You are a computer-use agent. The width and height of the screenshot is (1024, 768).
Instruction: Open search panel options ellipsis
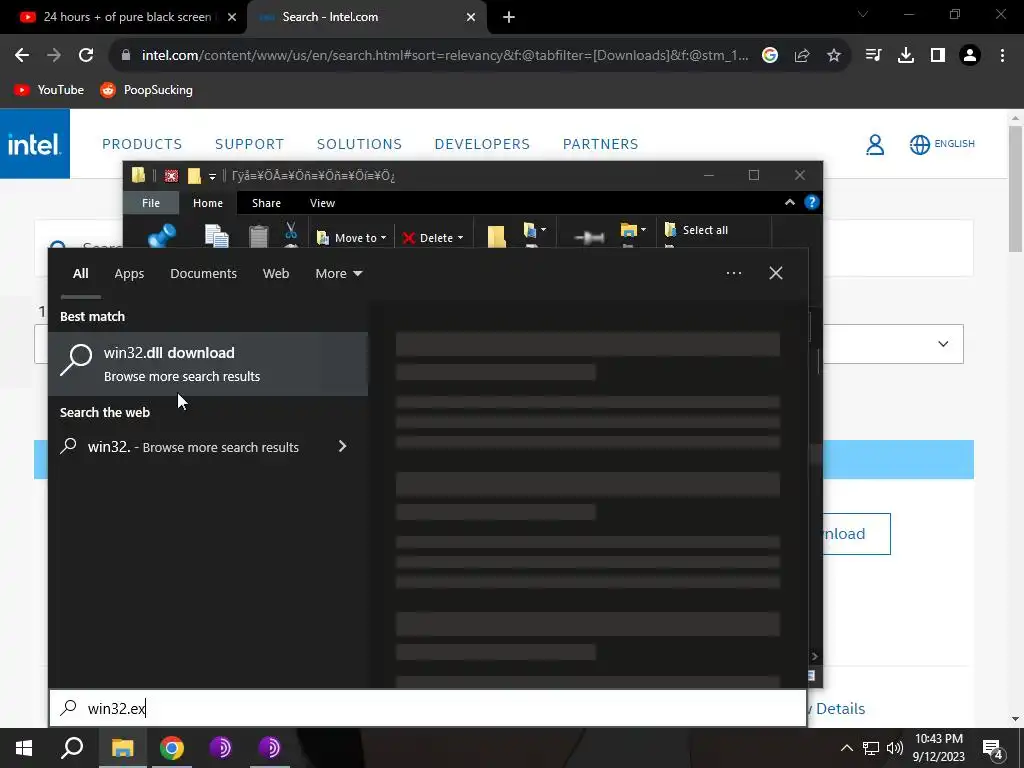click(x=734, y=273)
